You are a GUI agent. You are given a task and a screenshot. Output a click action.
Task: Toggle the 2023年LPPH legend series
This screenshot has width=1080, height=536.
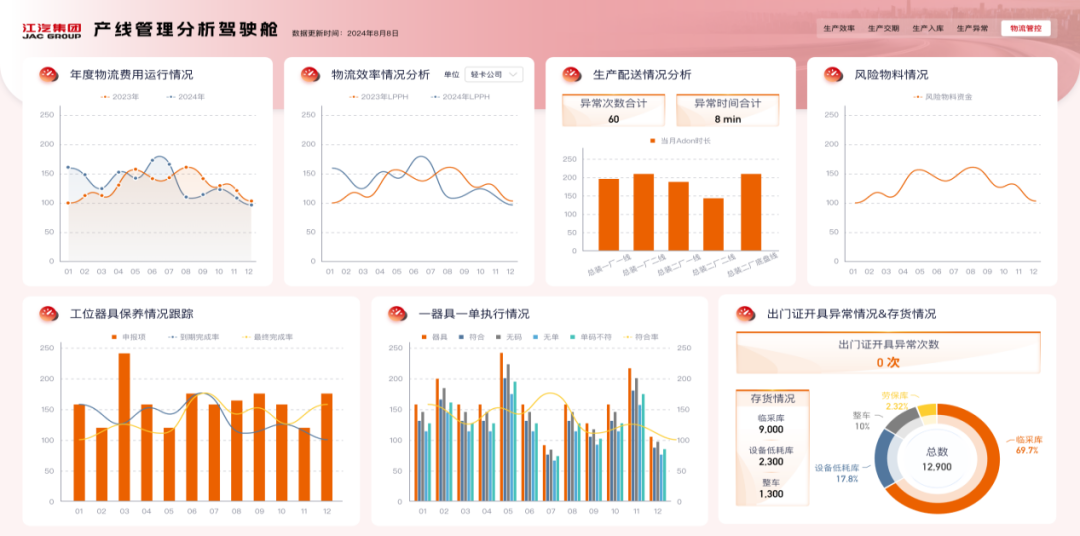coord(379,97)
